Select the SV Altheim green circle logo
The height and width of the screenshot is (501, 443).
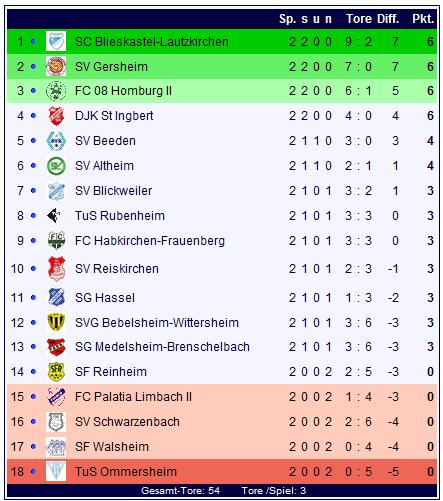point(56,166)
